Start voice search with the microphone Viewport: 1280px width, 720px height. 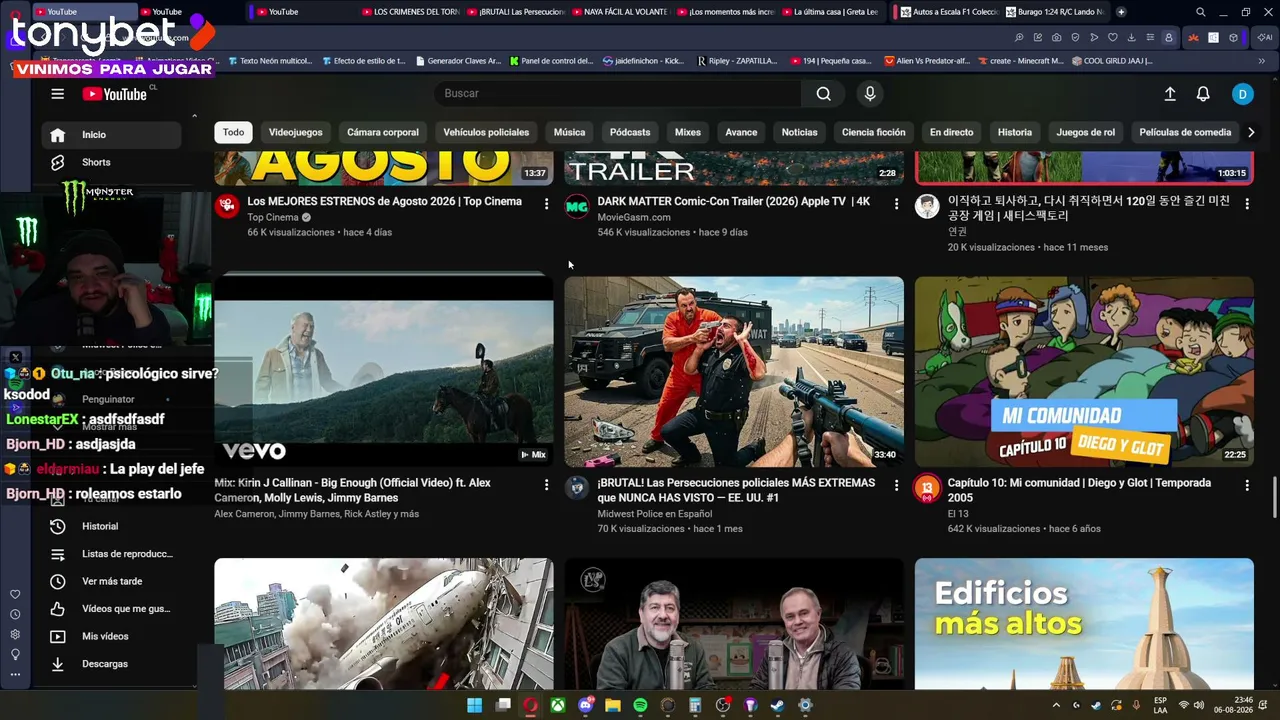870,94
